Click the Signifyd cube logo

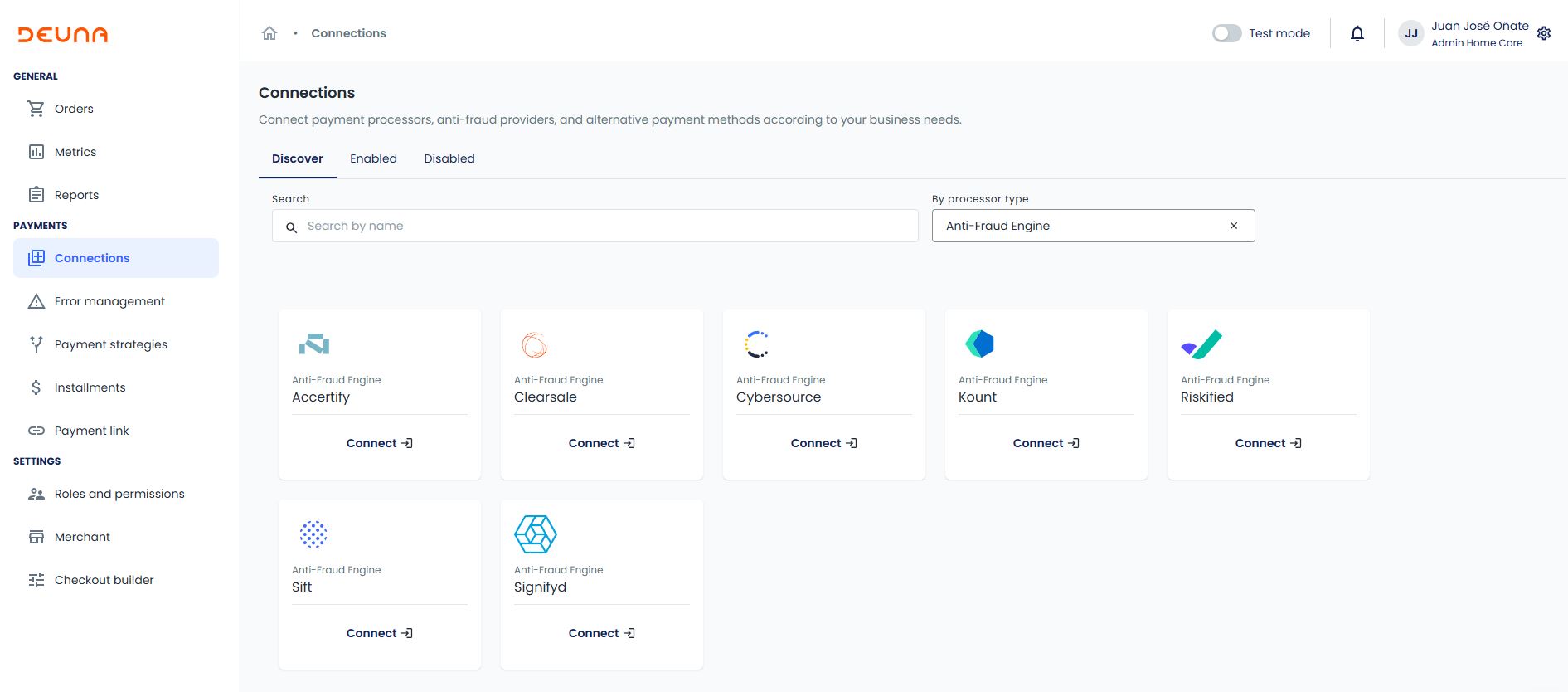point(536,534)
